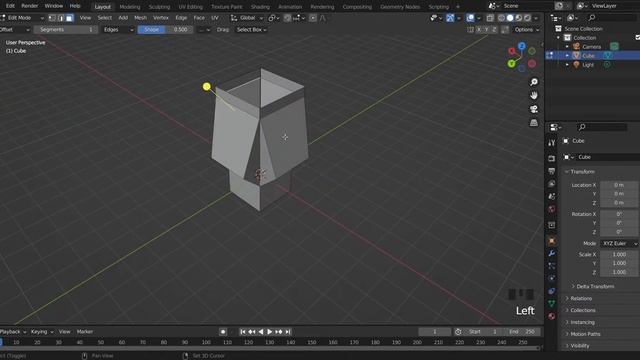Open XYZ Euler rotation mode dropdown
This screenshot has height=360, width=640.
pos(620,243)
